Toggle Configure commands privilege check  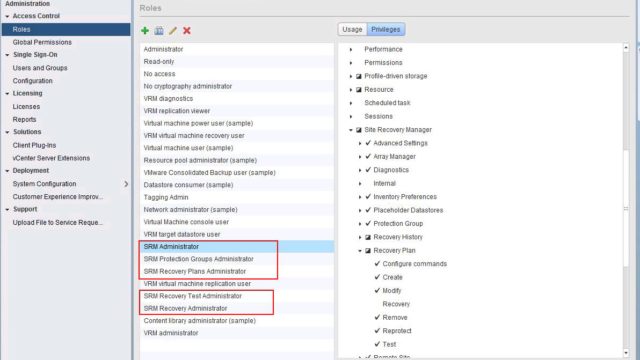tap(377, 264)
